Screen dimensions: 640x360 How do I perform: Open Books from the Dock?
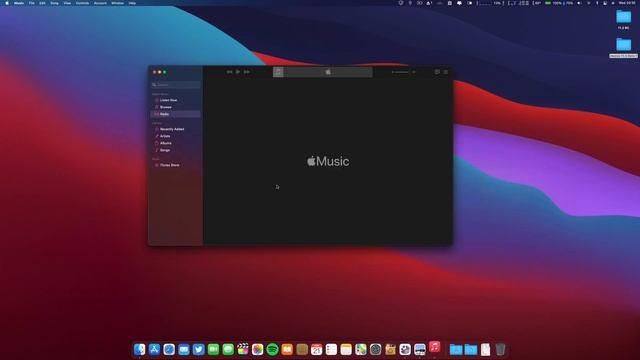(287, 349)
